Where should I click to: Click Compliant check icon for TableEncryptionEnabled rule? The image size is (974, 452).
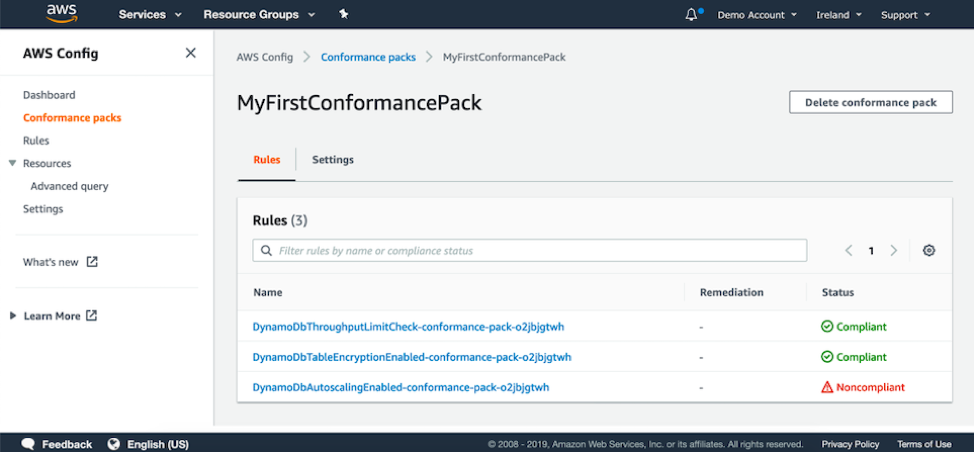point(827,357)
